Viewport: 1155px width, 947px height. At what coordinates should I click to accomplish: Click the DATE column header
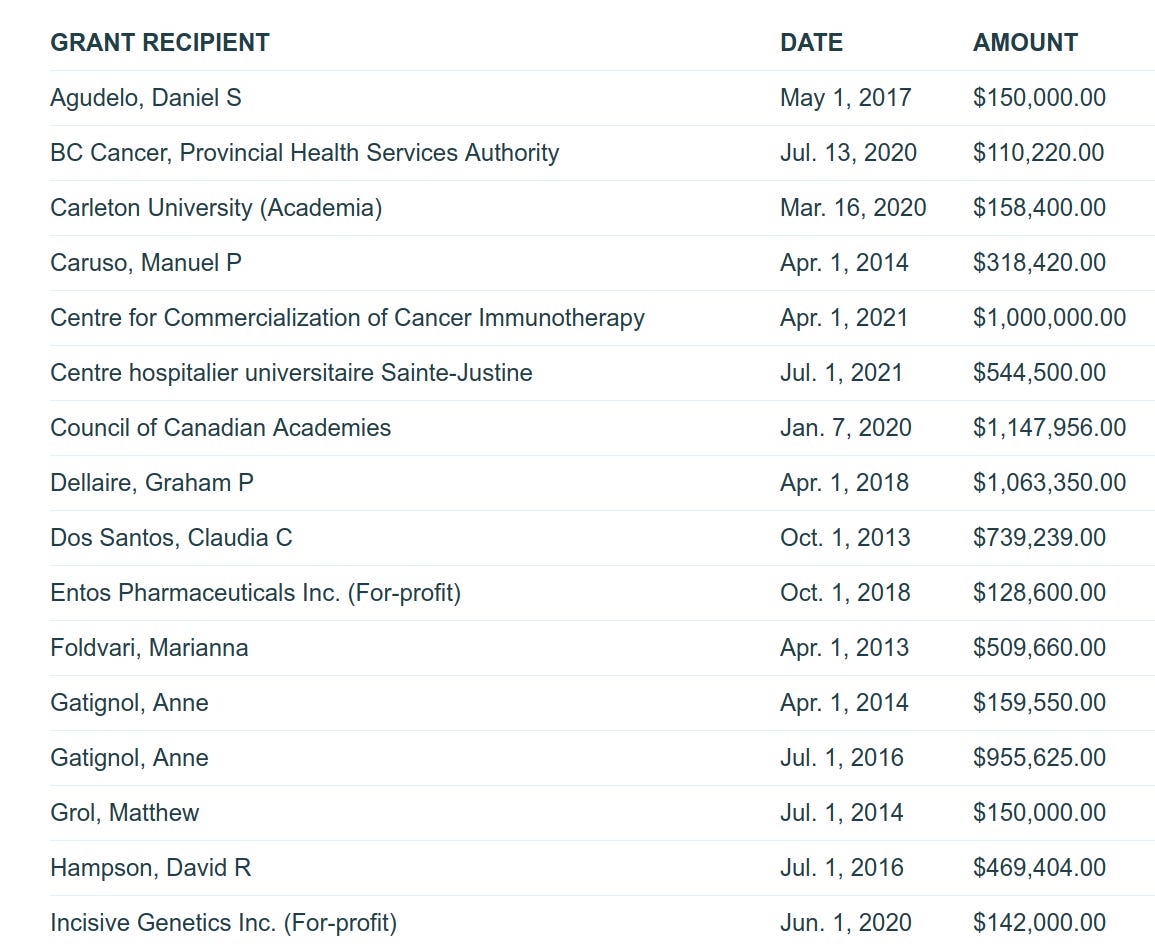[811, 43]
